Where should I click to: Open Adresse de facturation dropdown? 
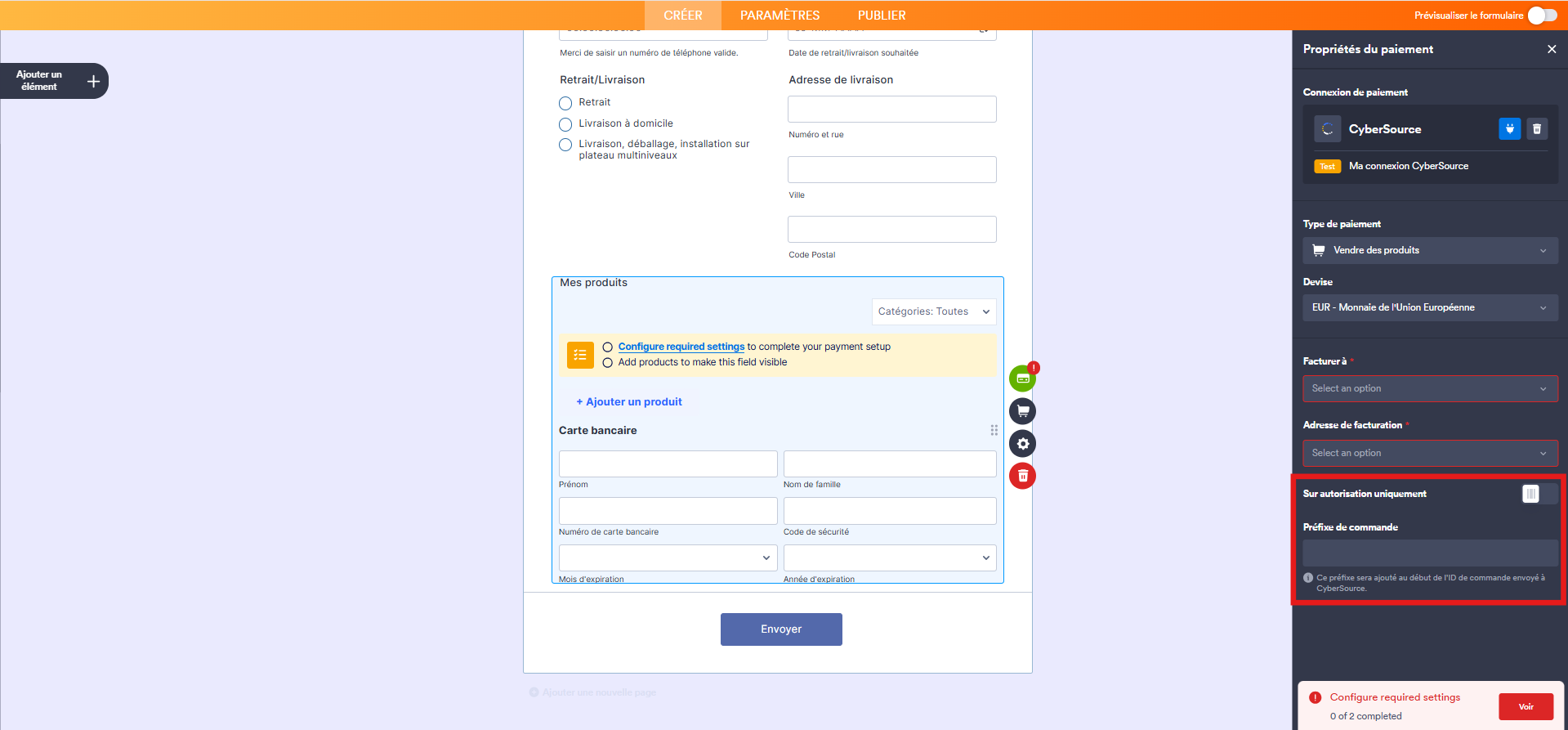coord(1430,453)
